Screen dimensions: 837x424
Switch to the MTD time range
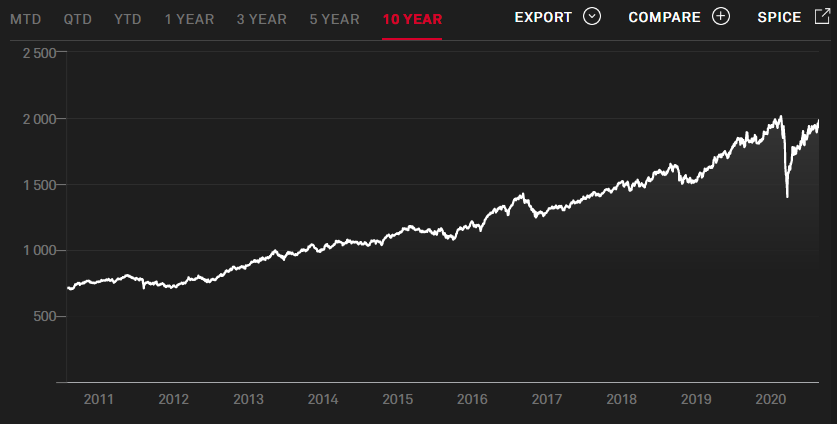(25, 18)
